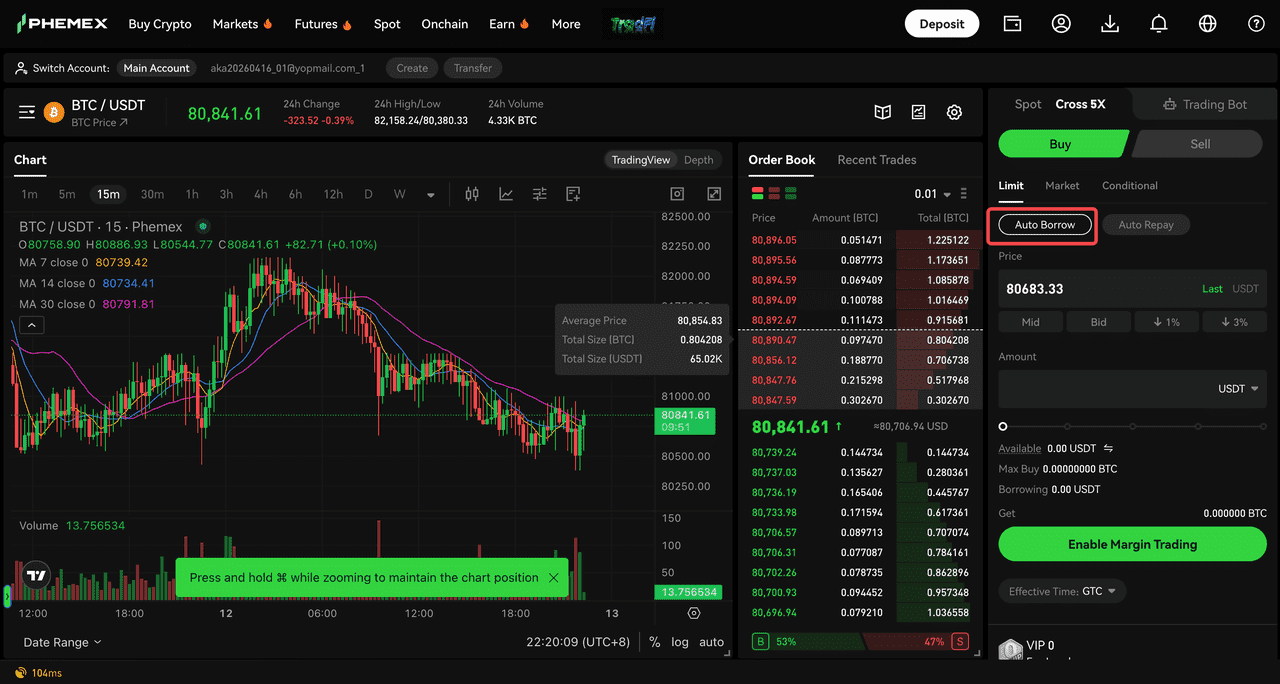The image size is (1280, 684).
Task: Open the order book options menu icon
Action: [x=964, y=194]
